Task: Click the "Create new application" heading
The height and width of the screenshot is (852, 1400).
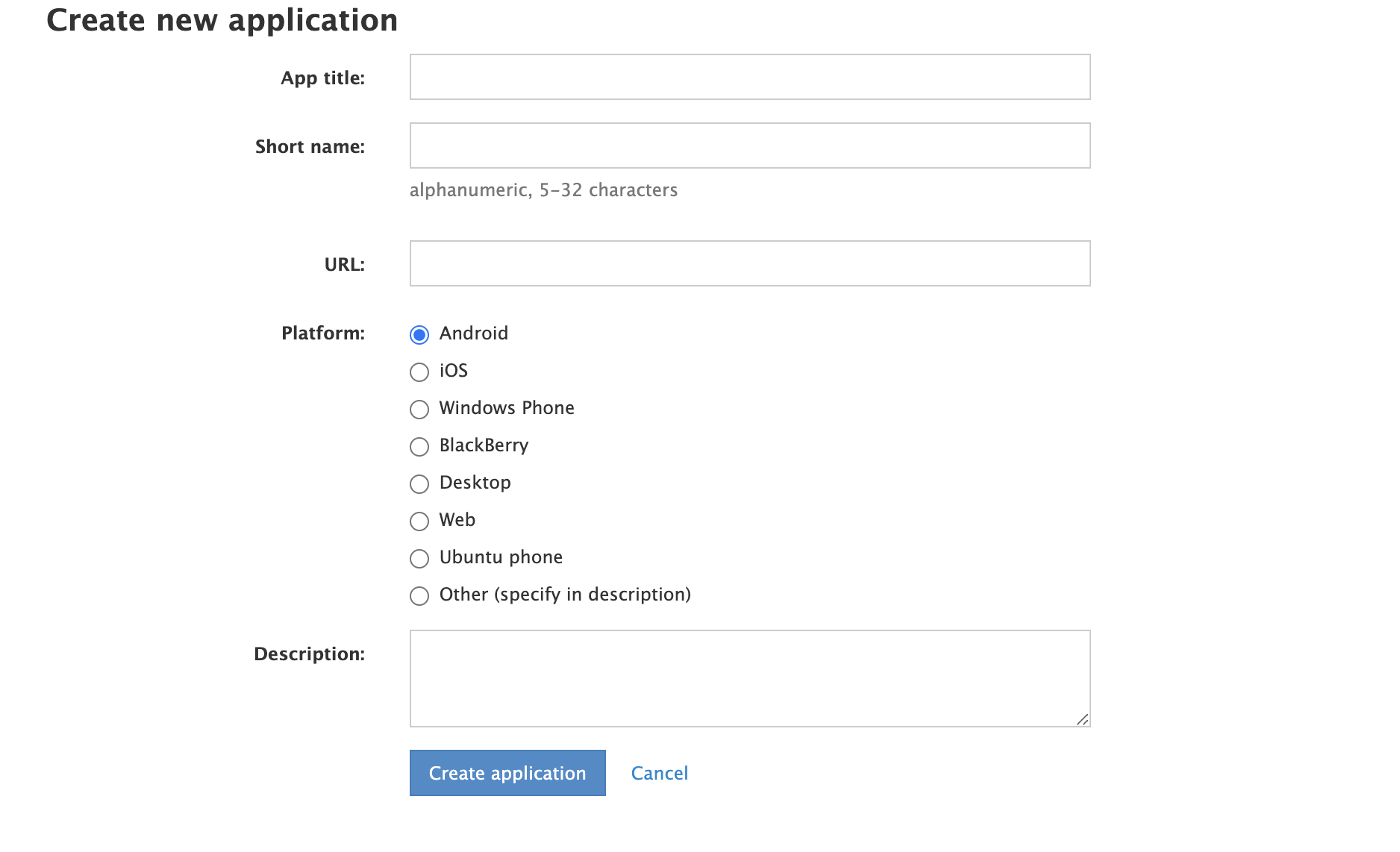Action: (222, 20)
